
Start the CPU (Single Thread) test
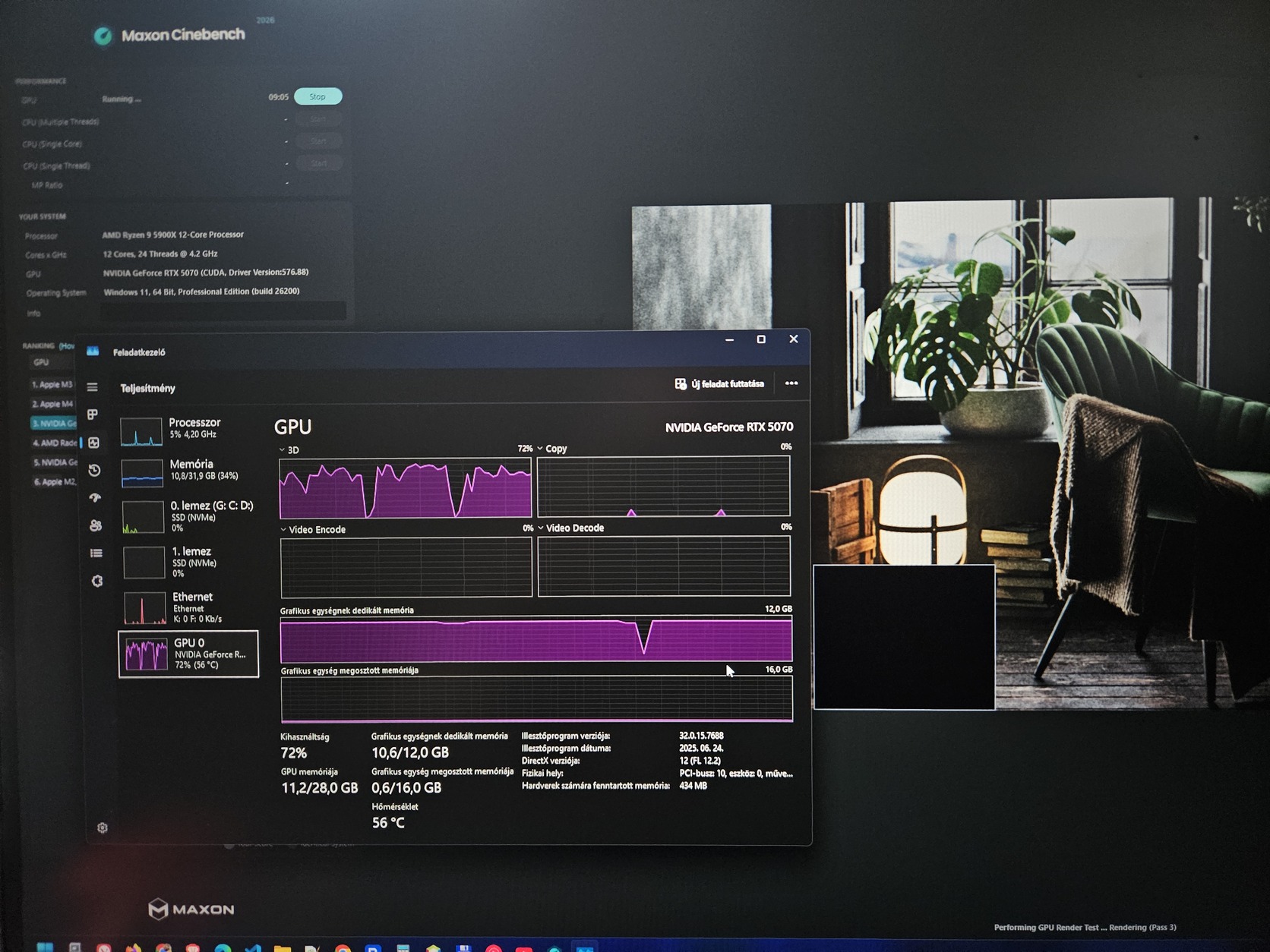[x=318, y=163]
